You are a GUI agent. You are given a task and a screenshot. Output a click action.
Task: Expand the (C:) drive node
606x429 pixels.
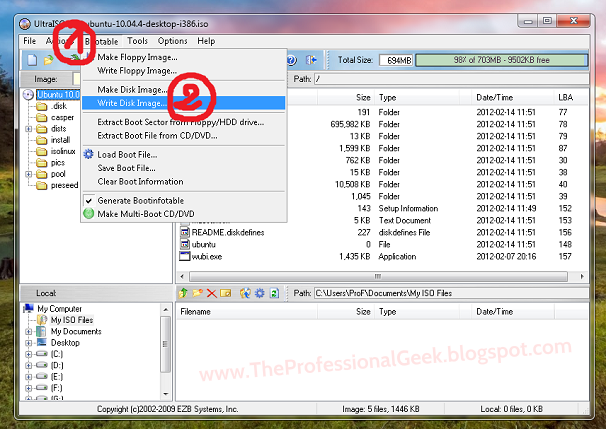tap(29, 354)
